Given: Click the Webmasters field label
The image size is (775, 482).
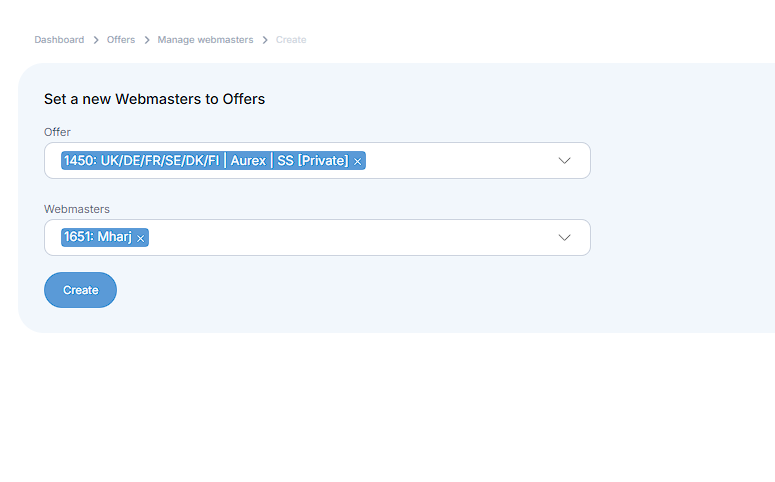Looking at the screenshot, I should point(77,209).
